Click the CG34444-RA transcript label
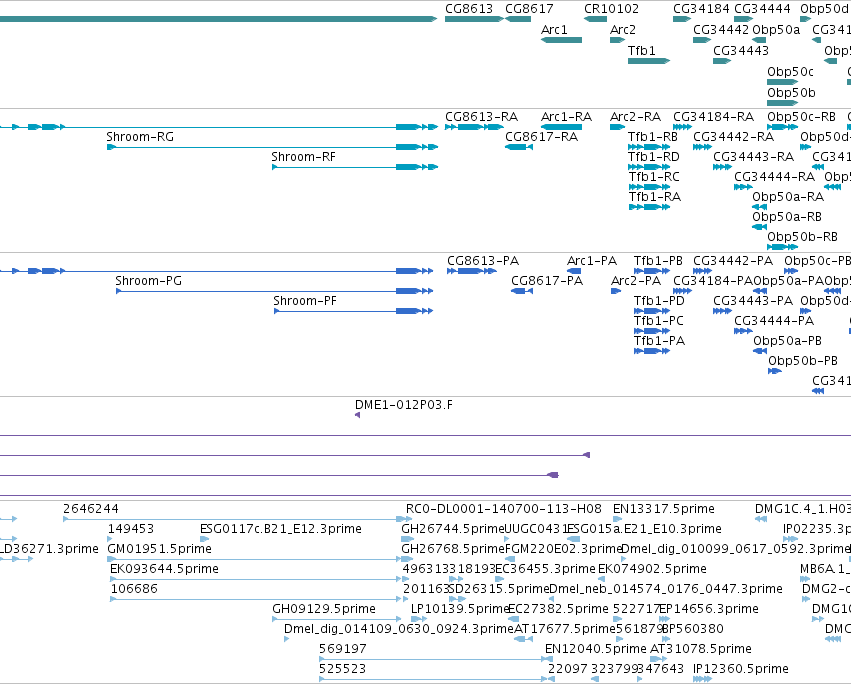The width and height of the screenshot is (851, 684). pos(774,177)
